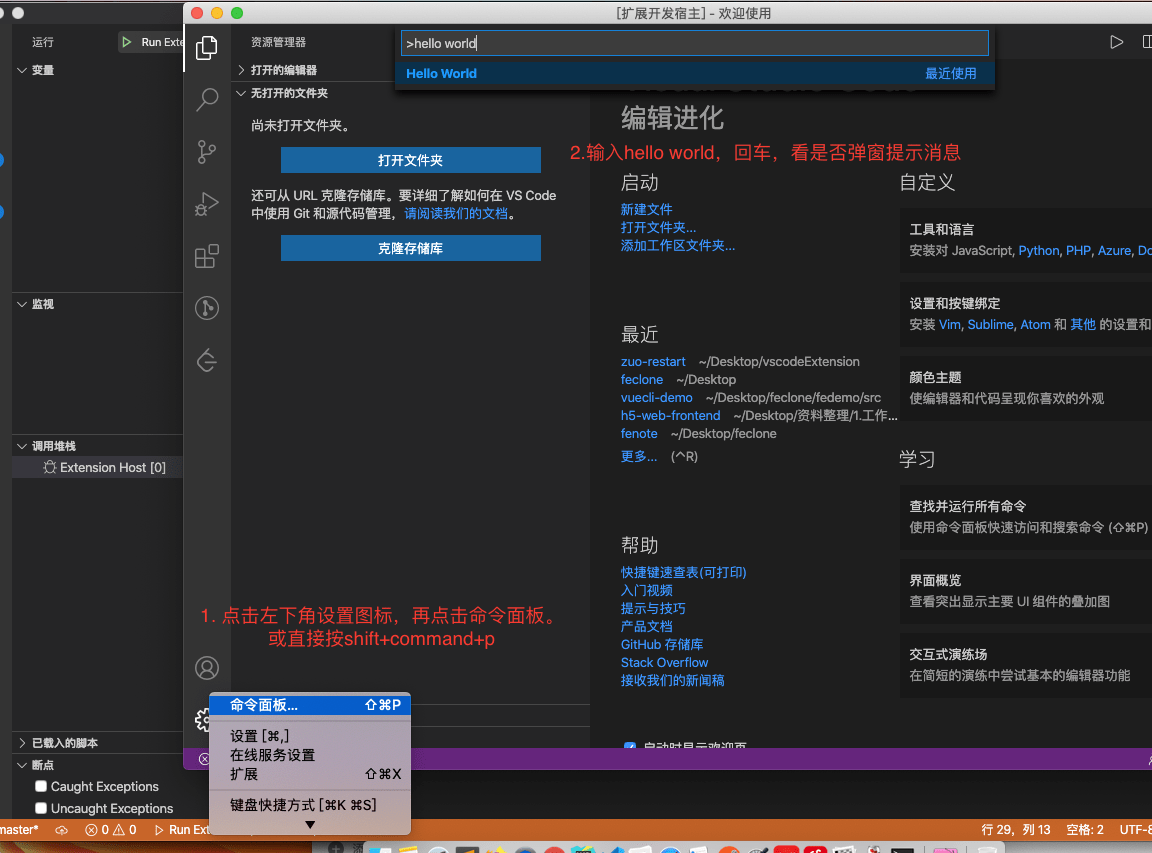Open the Explorer icon in the activity bar
This screenshot has height=853, width=1152.
point(206,47)
